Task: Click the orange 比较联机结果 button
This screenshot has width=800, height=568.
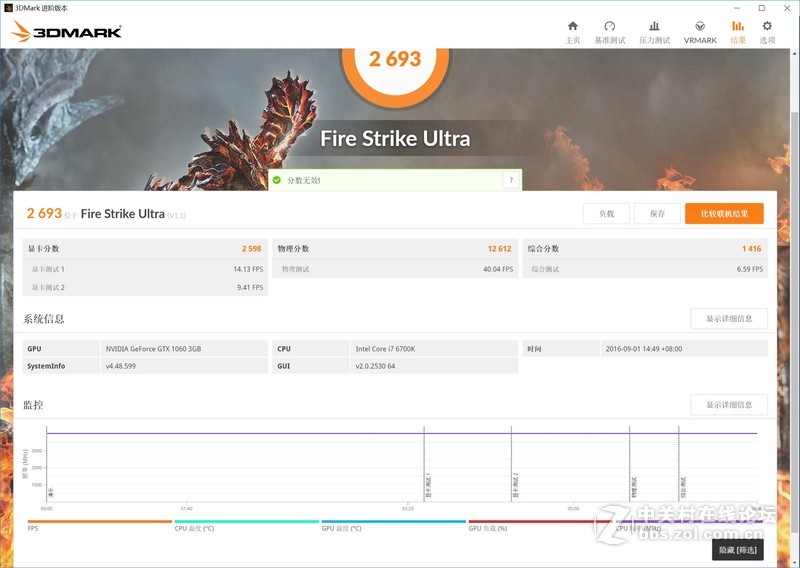Action: 724,214
